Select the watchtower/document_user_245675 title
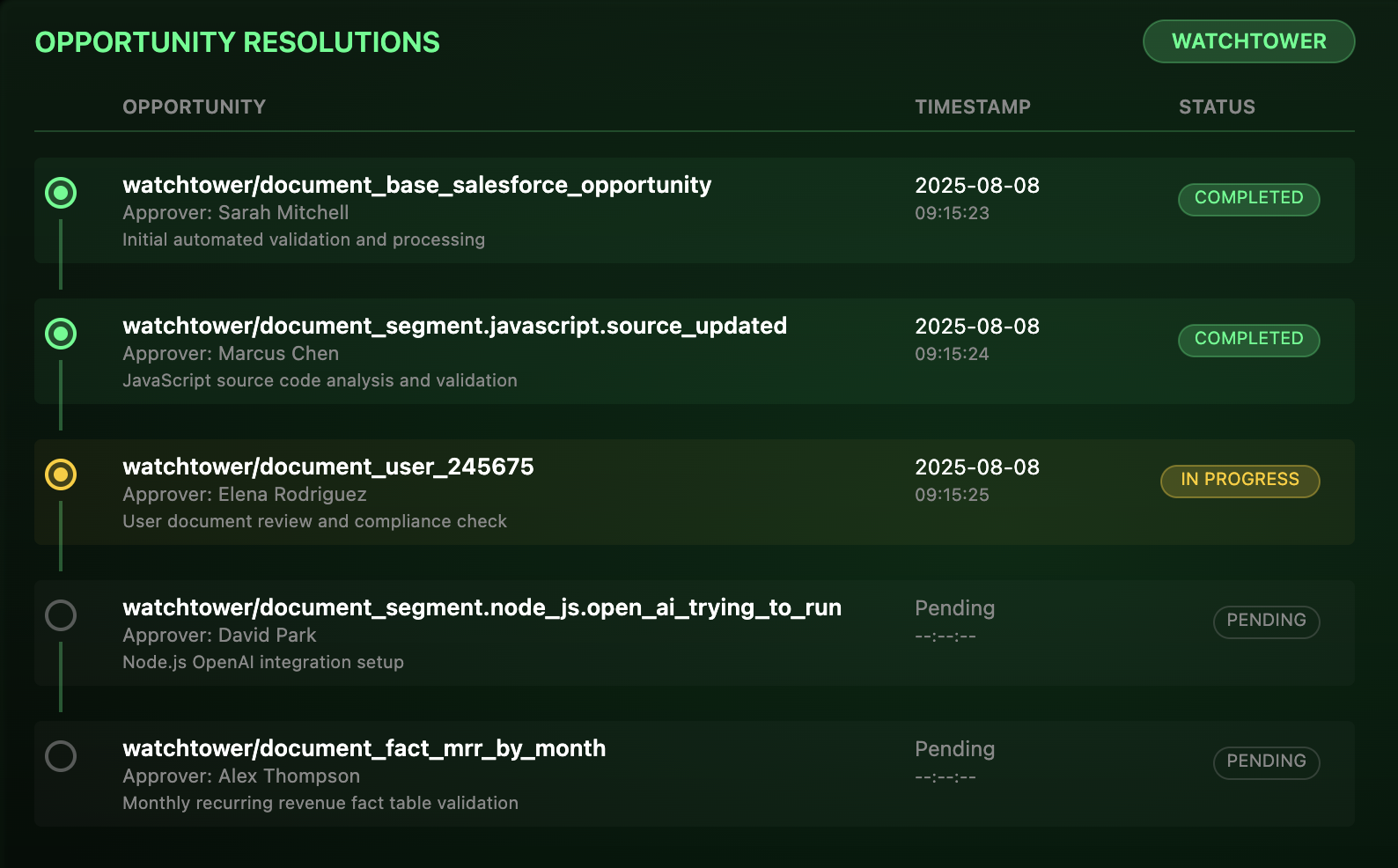Viewport: 1398px width, 868px height. coord(327,467)
